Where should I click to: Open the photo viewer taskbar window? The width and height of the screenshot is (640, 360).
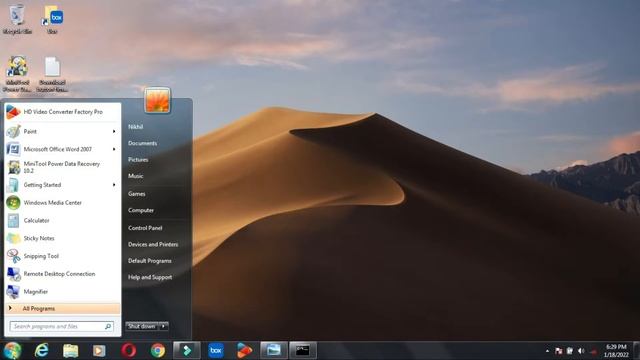pos(274,351)
